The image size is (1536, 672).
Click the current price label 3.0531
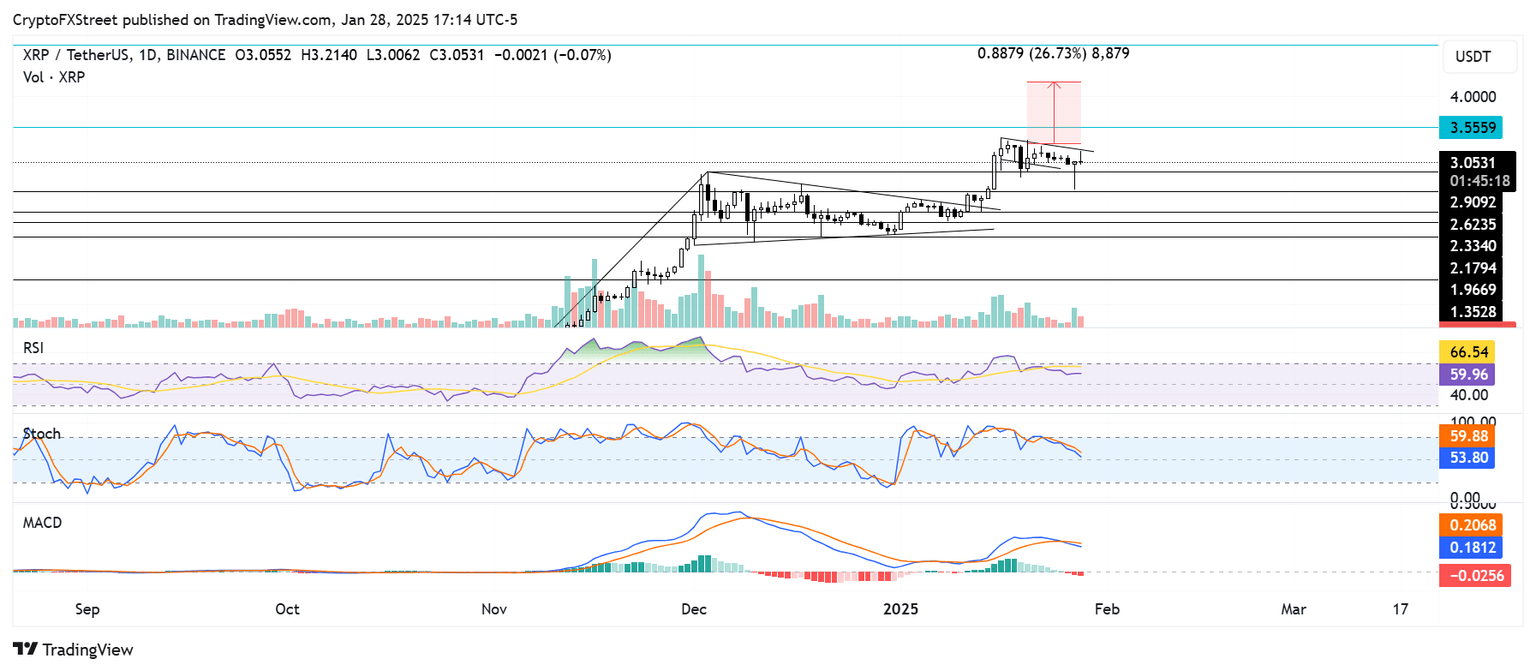click(x=1475, y=162)
